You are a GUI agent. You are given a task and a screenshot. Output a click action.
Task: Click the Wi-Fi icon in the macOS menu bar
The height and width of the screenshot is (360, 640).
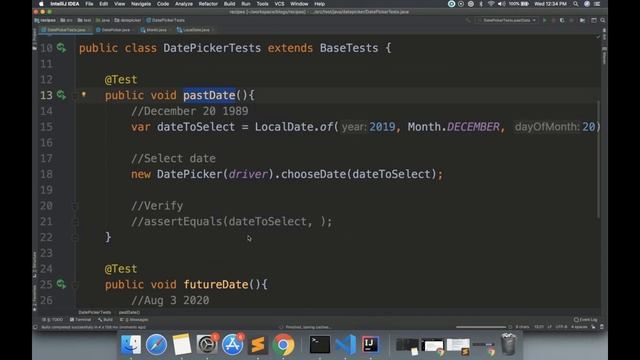(491, 4)
